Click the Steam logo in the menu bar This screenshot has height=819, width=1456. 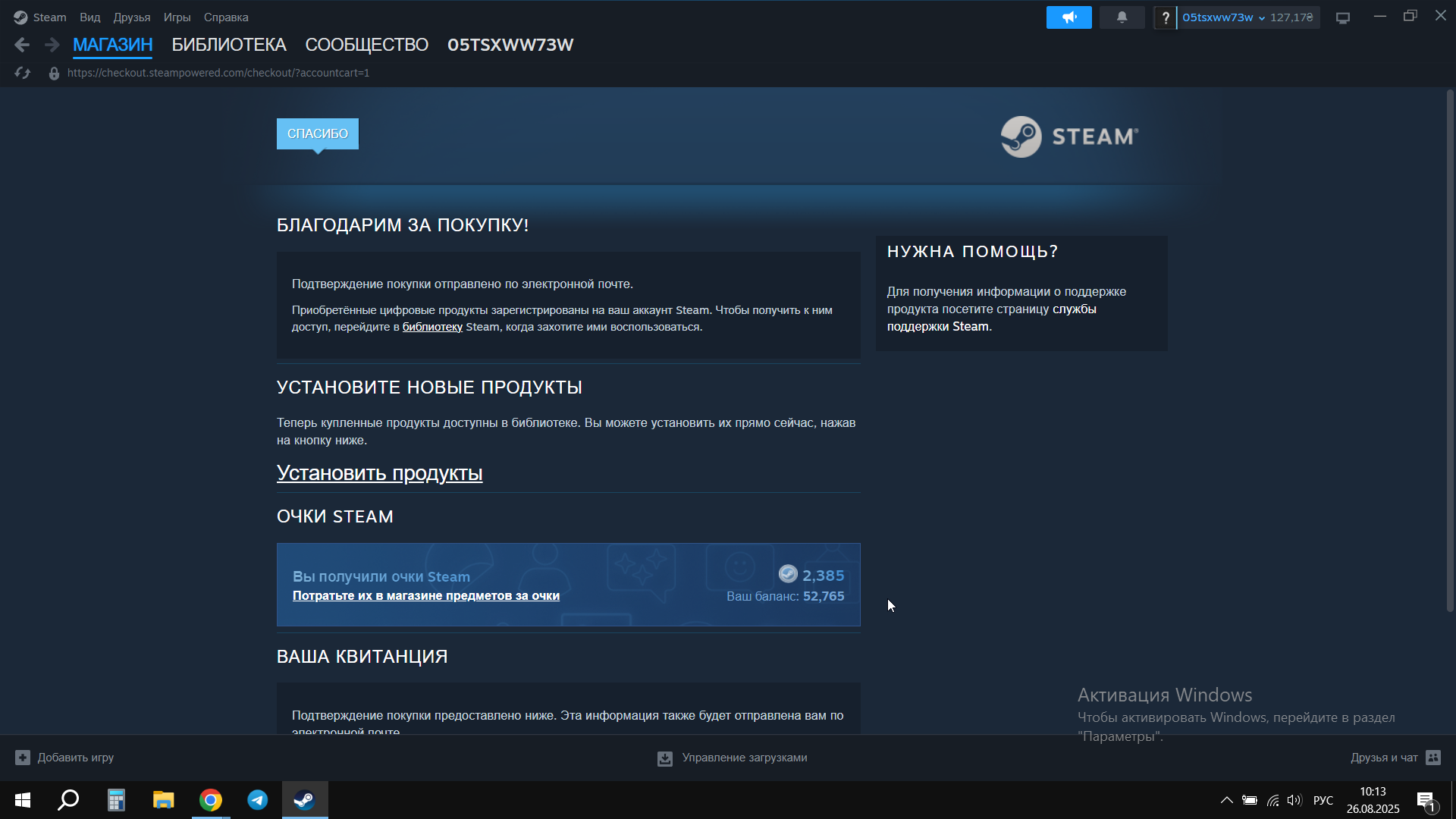click(x=20, y=17)
